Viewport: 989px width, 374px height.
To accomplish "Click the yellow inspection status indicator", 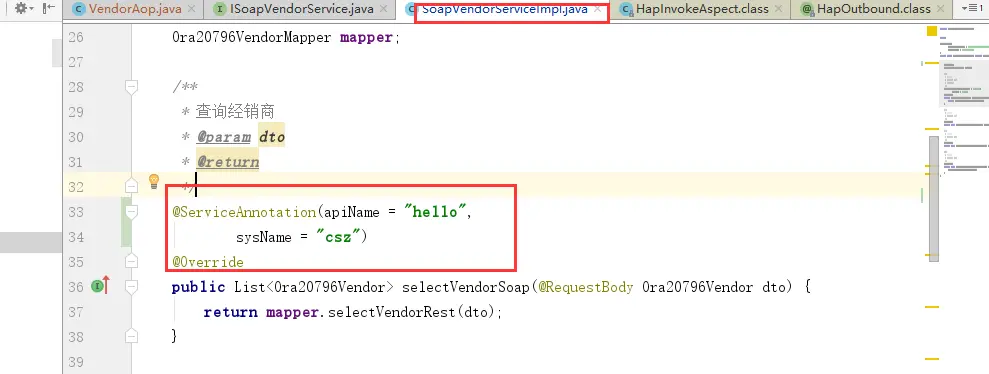I will tap(932, 31).
